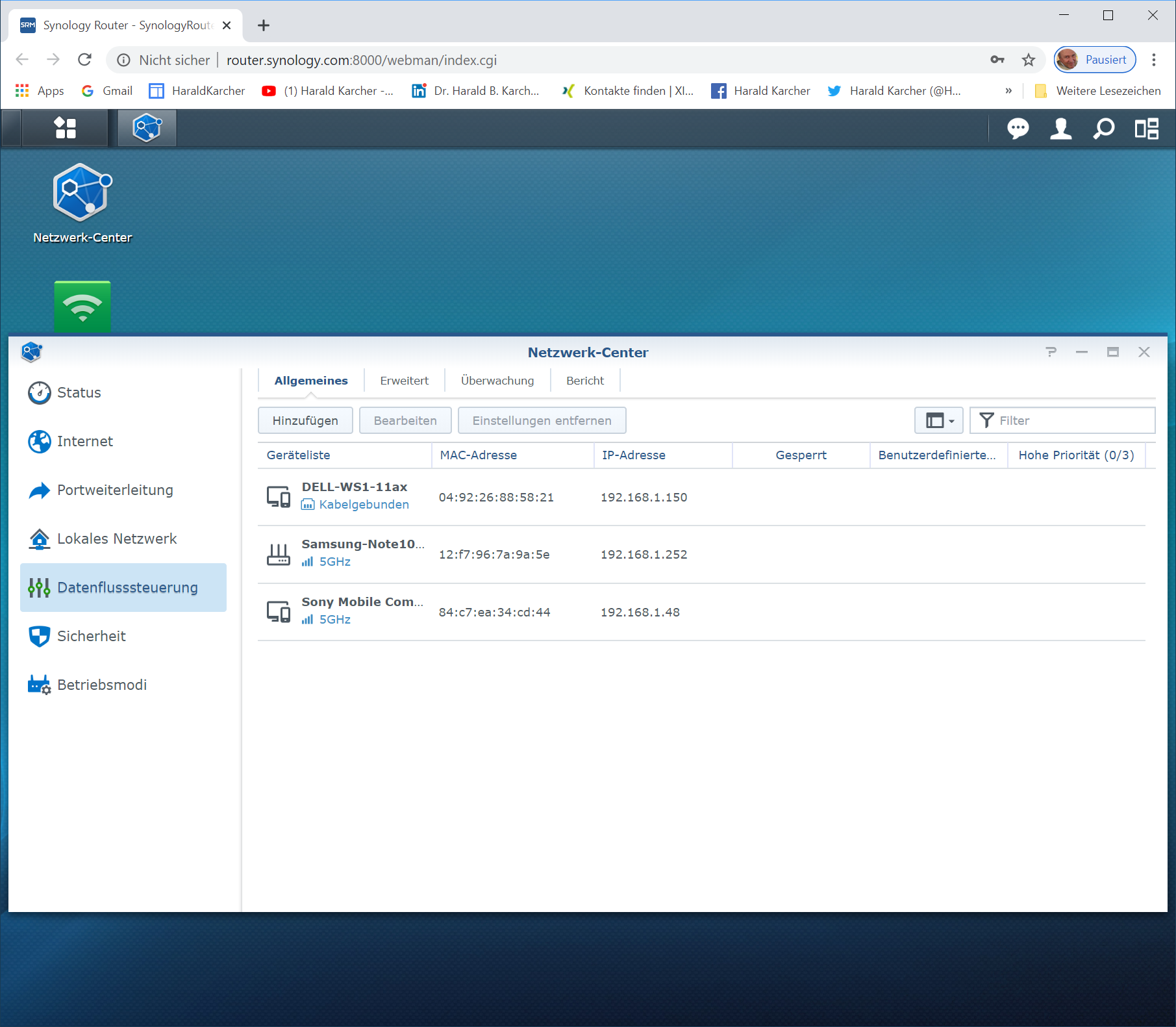Click the Hinzufügen button
This screenshot has height=1027, width=1176.
click(x=305, y=421)
